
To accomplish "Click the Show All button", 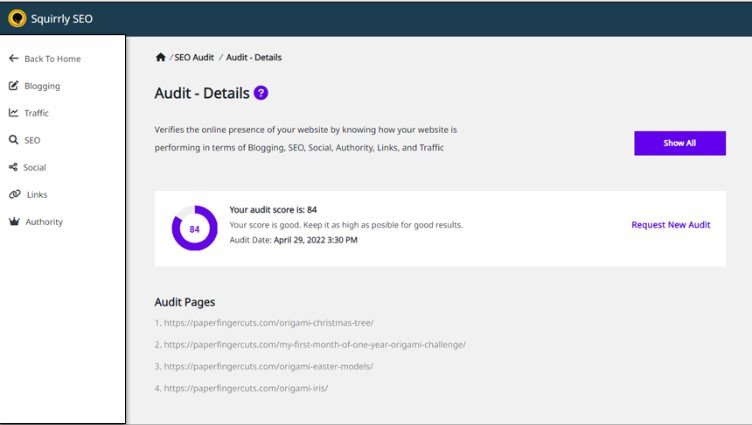I will (x=680, y=143).
